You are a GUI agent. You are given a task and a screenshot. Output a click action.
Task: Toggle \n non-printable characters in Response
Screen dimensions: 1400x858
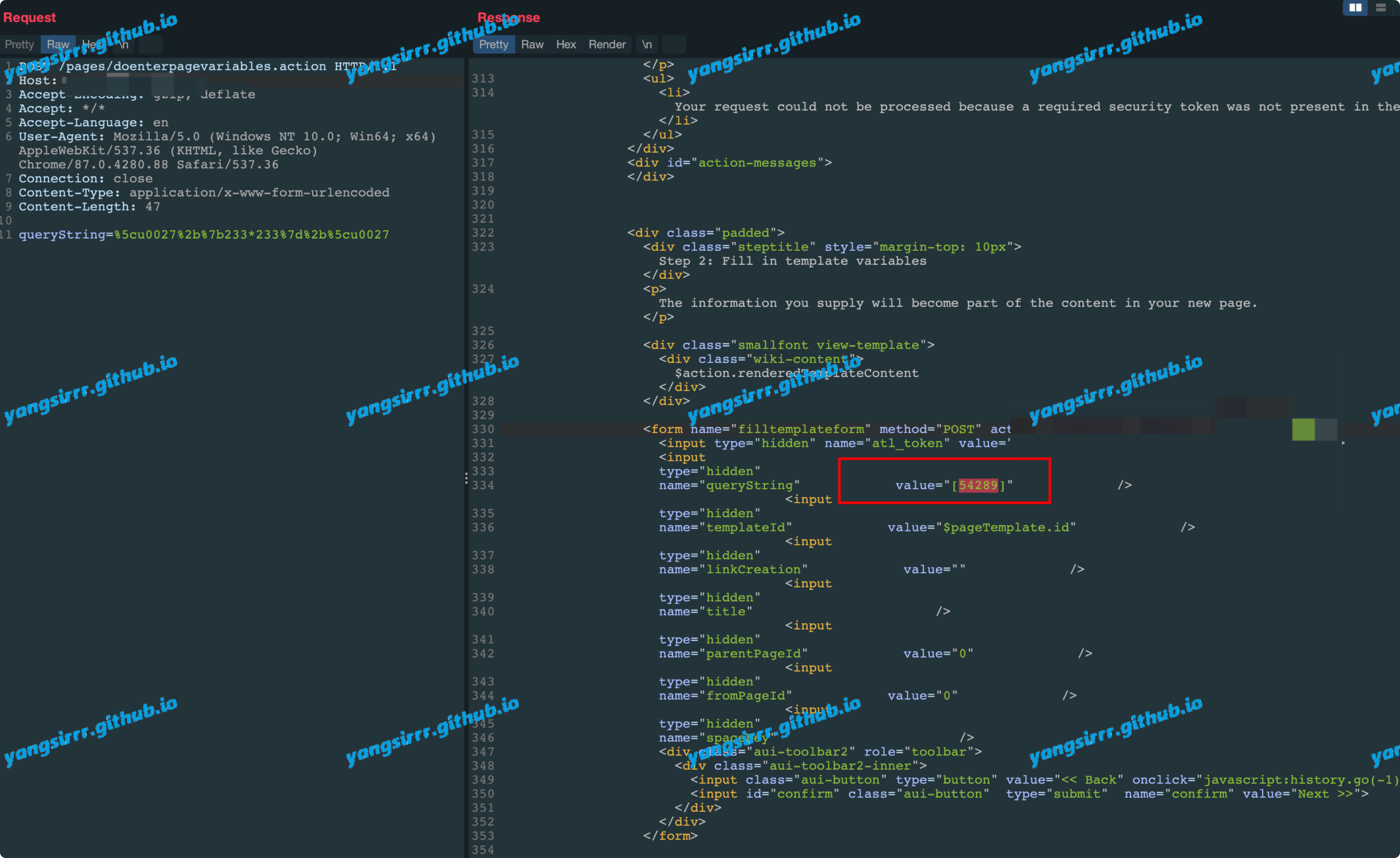click(646, 44)
